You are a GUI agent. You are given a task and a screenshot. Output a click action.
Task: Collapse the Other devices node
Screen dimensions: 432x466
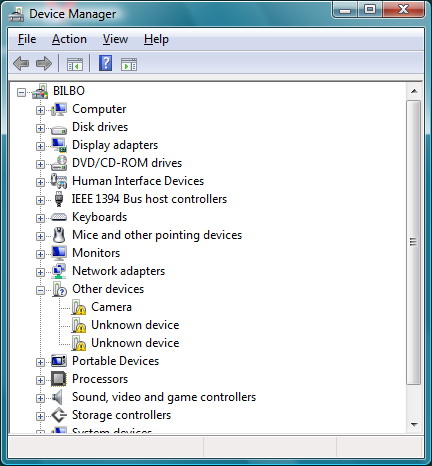[40, 290]
